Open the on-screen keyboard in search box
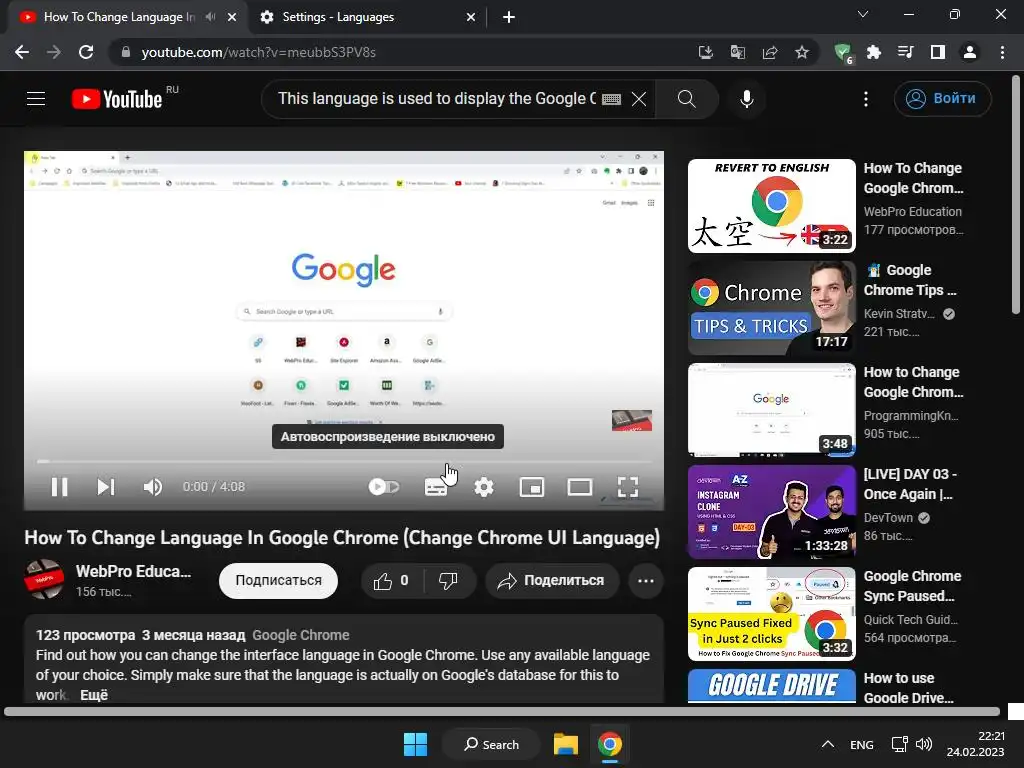1024x768 pixels. pos(611,99)
